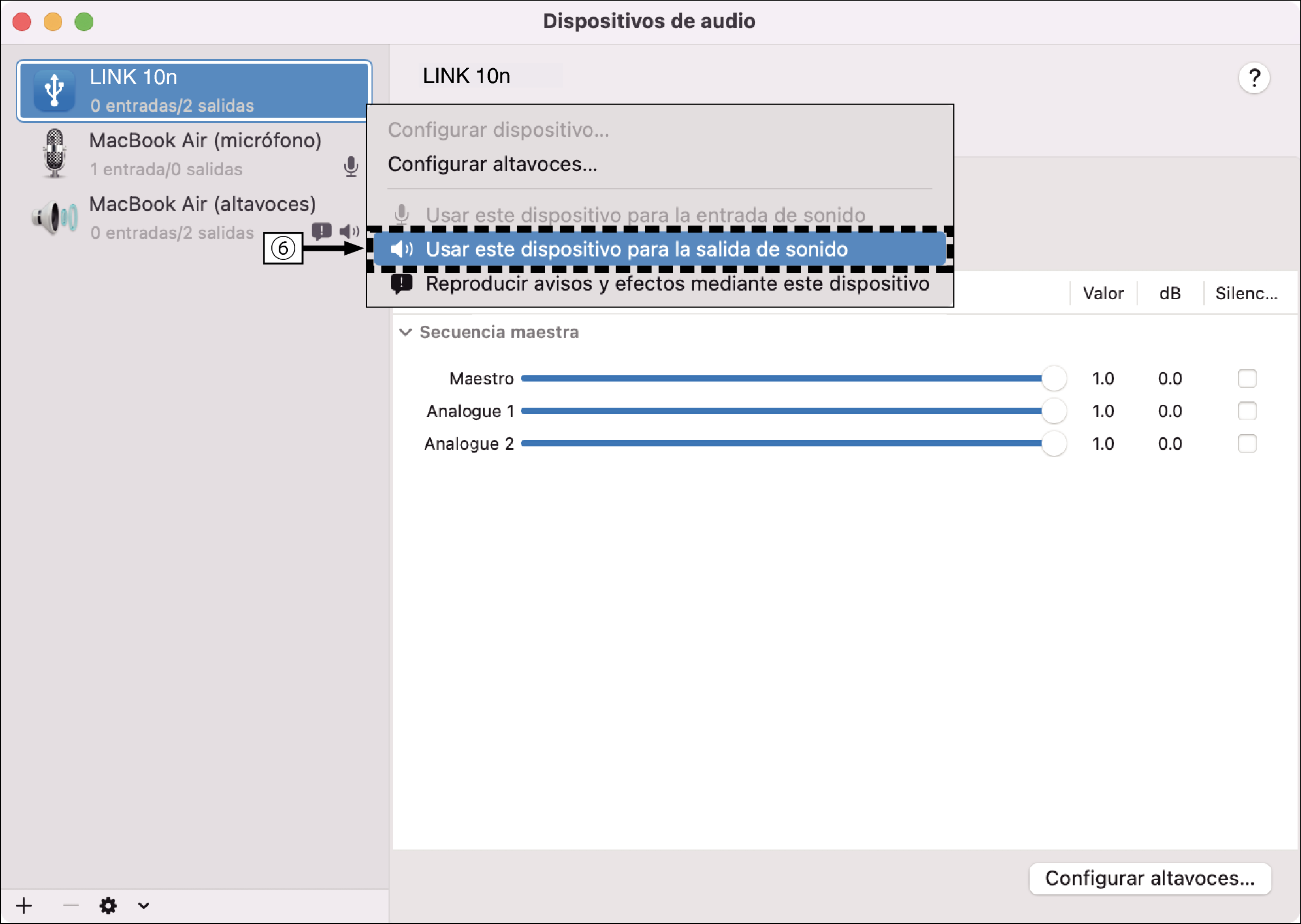Open help via the question mark icon
The height and width of the screenshot is (924, 1301).
[1255, 77]
